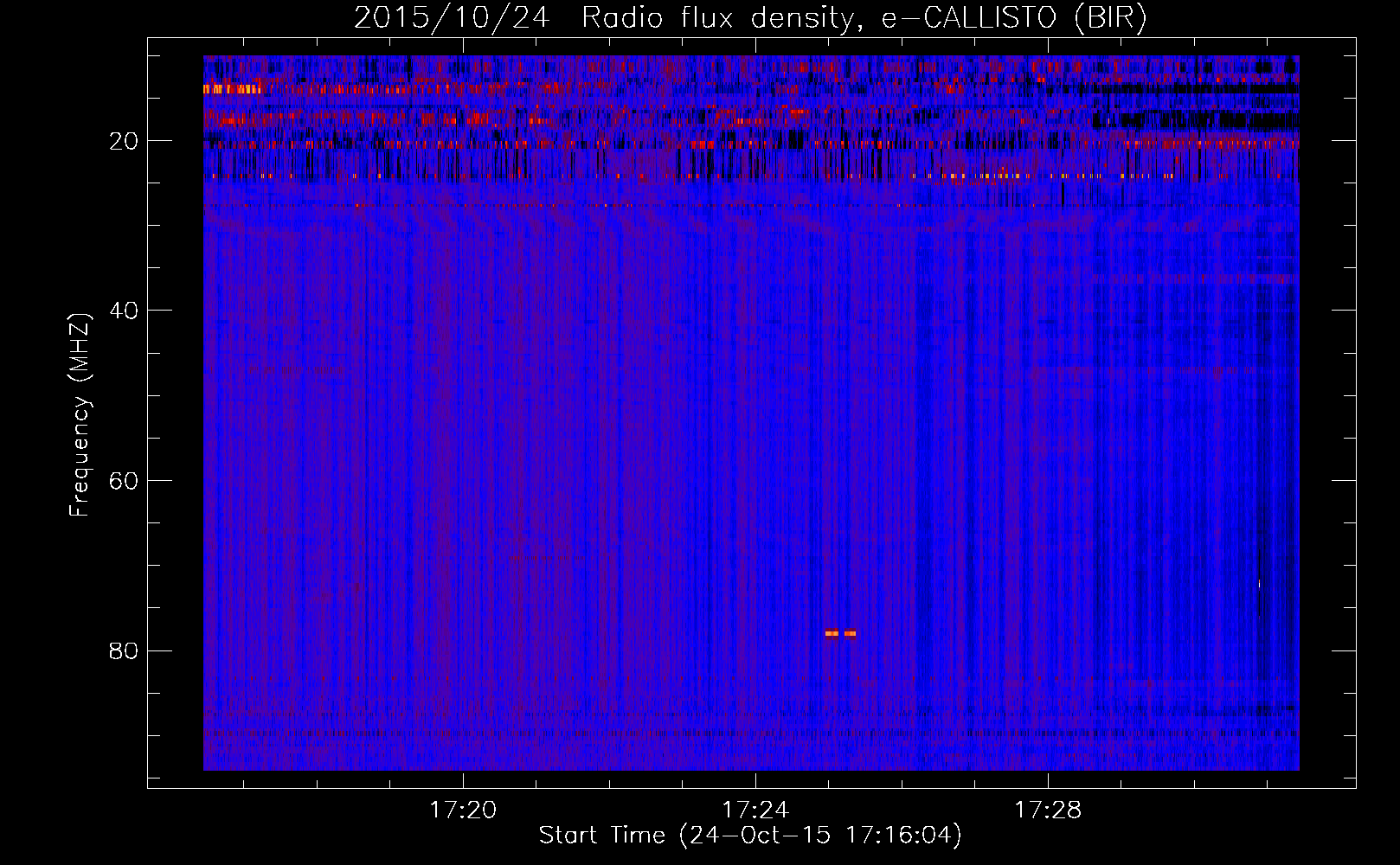The height and width of the screenshot is (865, 1400).
Task: Select the "80" frequency tick label
Action: pos(125,650)
